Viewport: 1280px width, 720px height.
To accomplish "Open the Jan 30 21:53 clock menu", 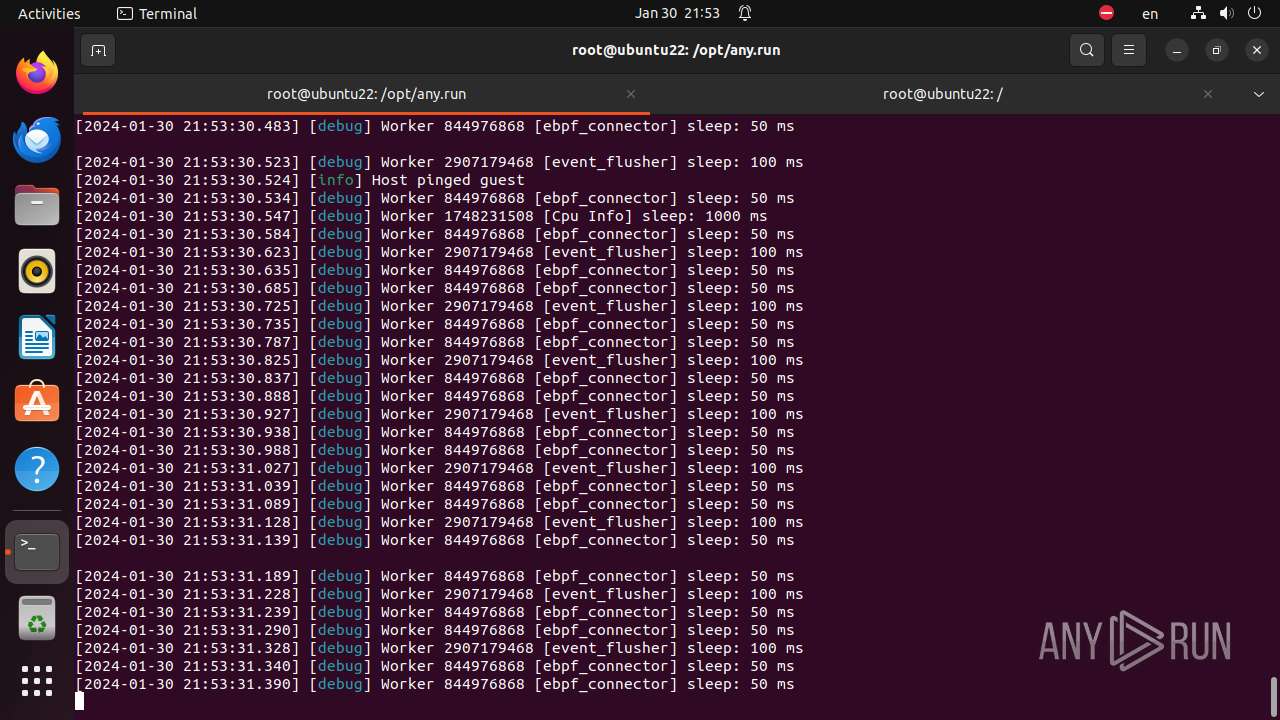I will pyautogui.click(x=677, y=13).
